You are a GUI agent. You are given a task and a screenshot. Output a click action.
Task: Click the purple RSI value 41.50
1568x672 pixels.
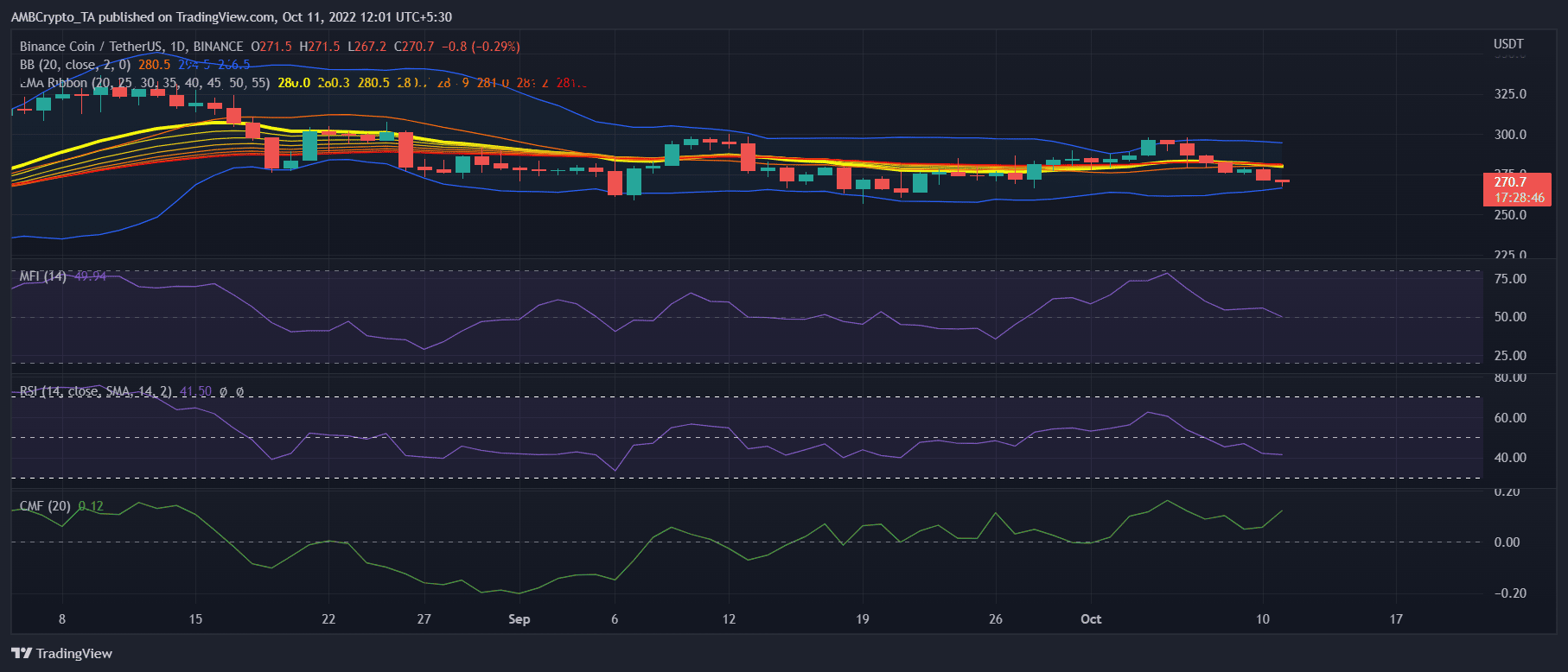(195, 391)
